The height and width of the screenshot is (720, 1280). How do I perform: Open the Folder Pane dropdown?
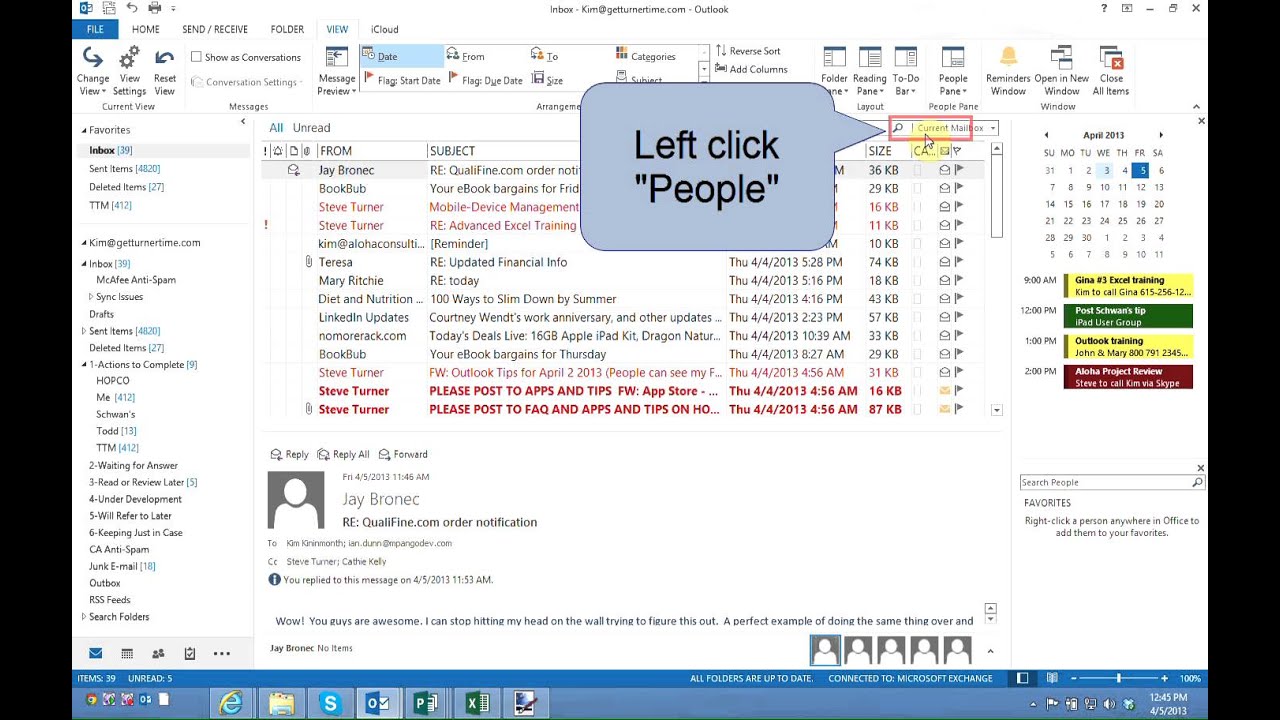834,71
